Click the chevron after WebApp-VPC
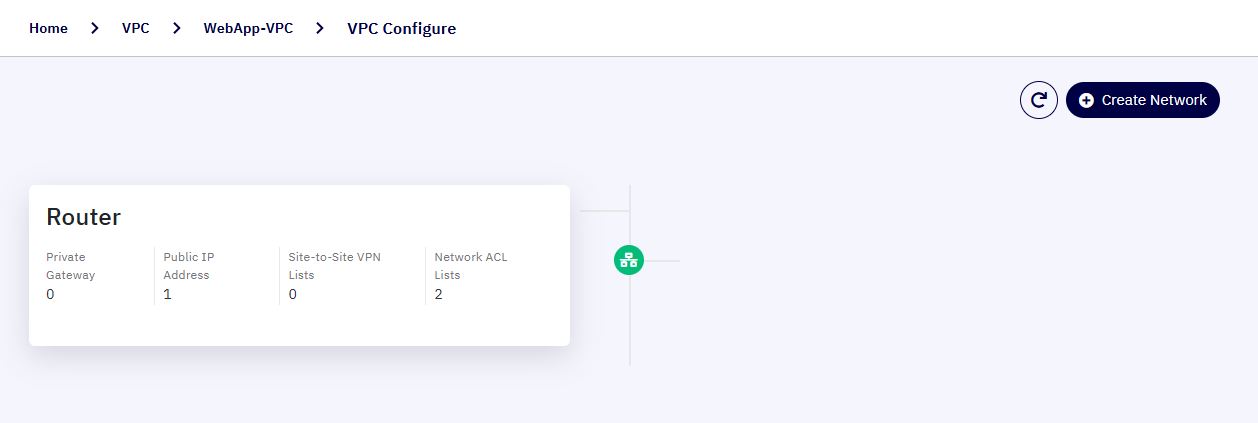Image resolution: width=1258 pixels, height=423 pixels. click(320, 28)
